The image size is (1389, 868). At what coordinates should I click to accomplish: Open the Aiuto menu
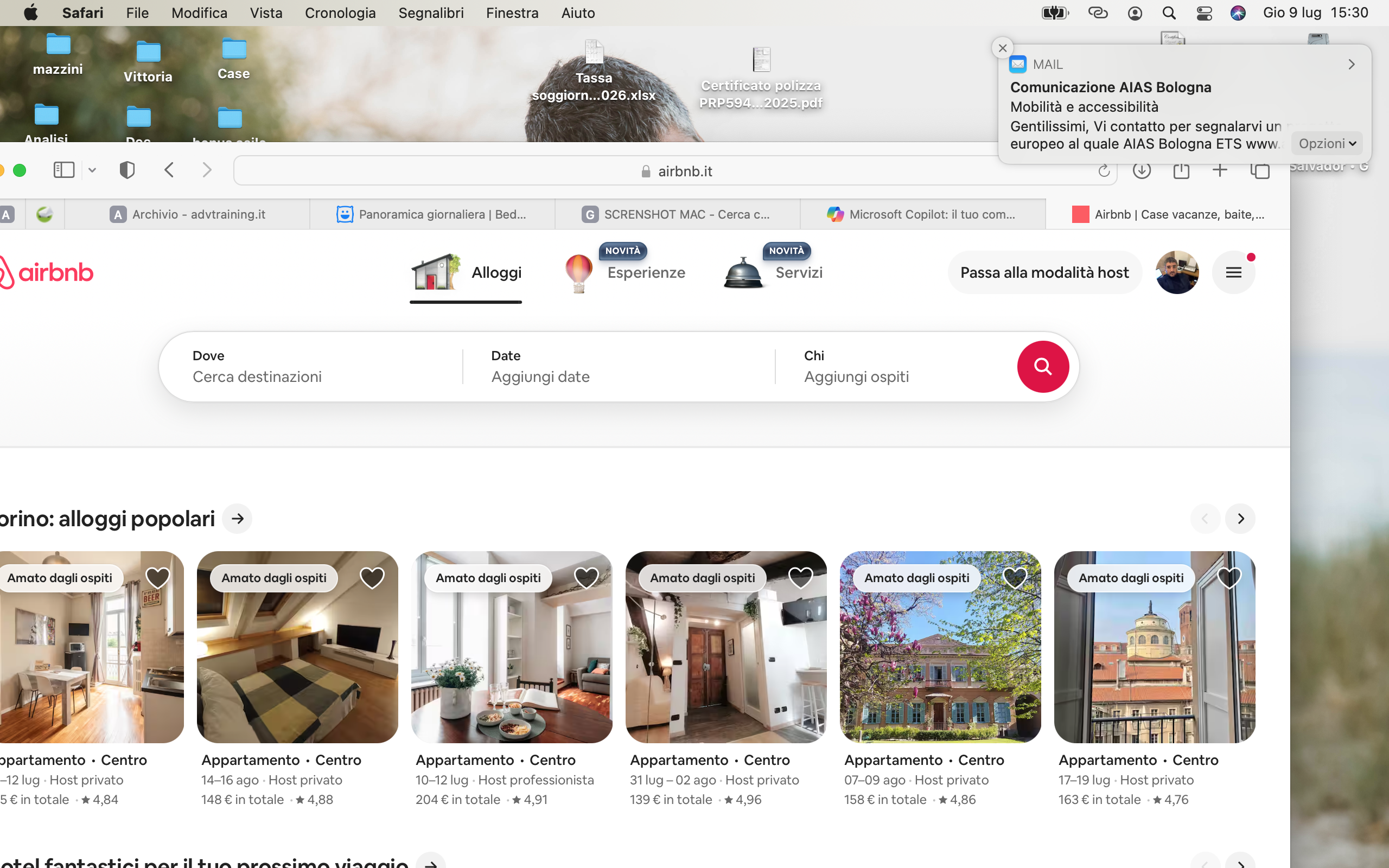(578, 12)
